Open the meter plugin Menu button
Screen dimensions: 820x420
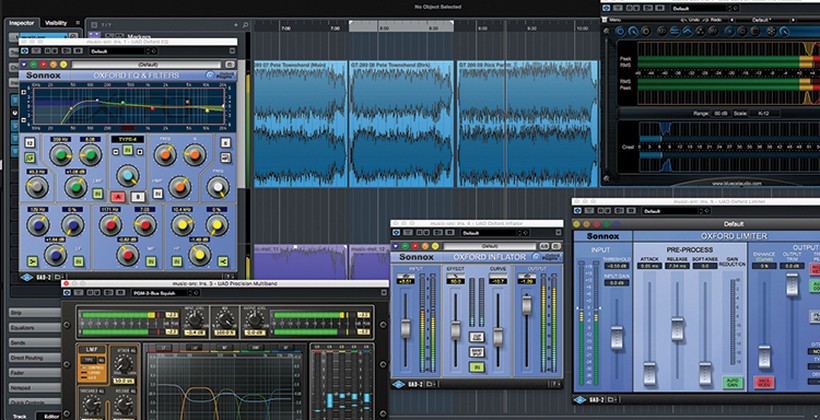click(x=611, y=20)
